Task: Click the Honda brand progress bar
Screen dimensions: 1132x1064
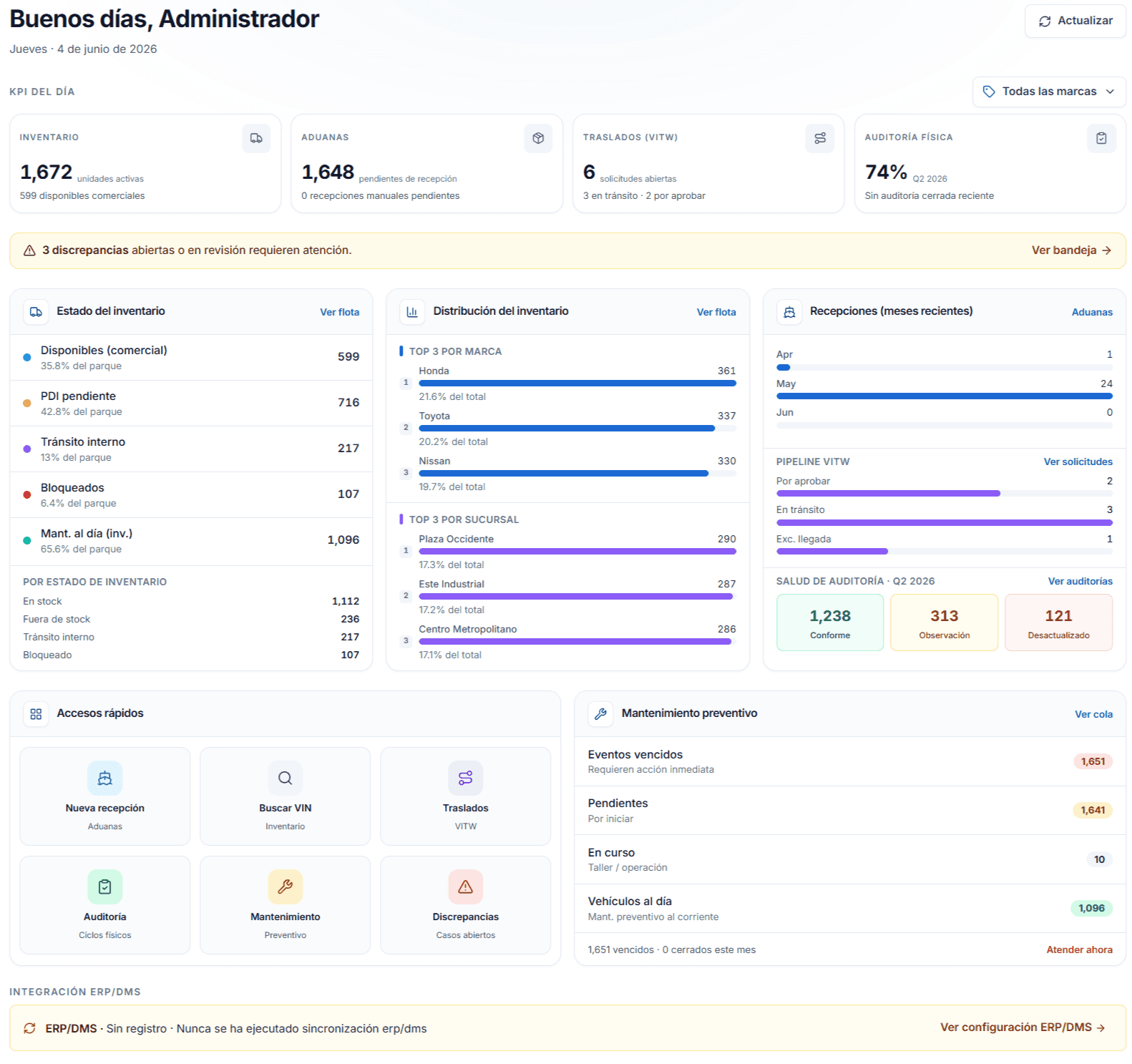Action: coord(577,384)
